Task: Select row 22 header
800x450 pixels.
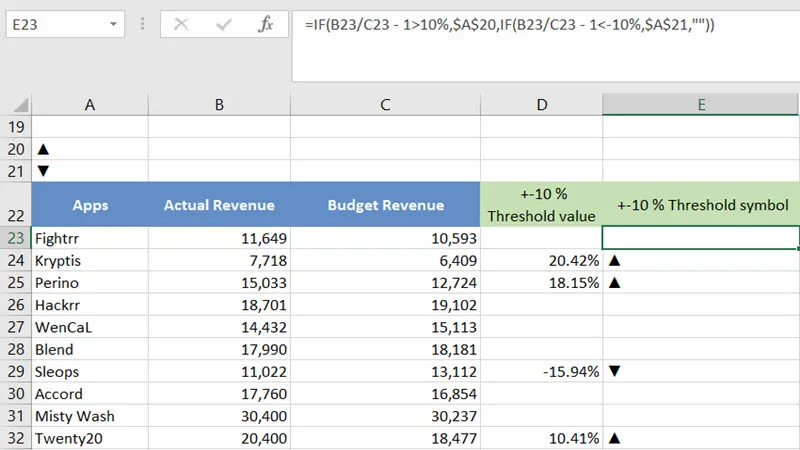Action: point(15,205)
